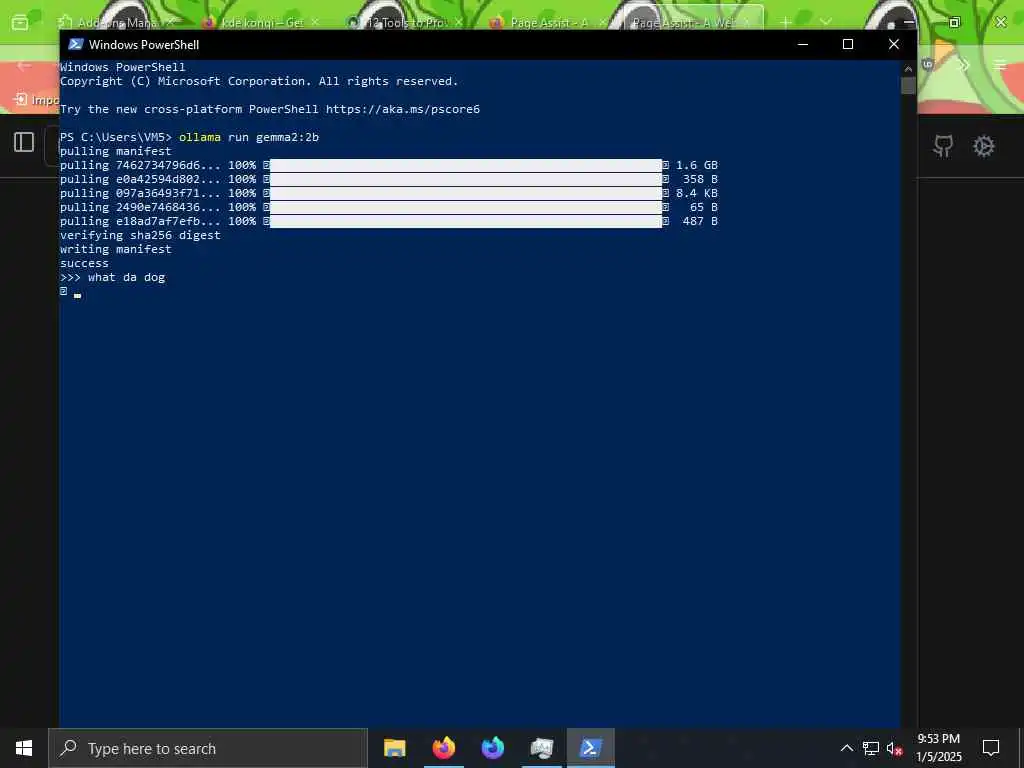Click the 'Impo' bookmarks toolbar item in Firefox
The image size is (1024, 768).
click(37, 100)
